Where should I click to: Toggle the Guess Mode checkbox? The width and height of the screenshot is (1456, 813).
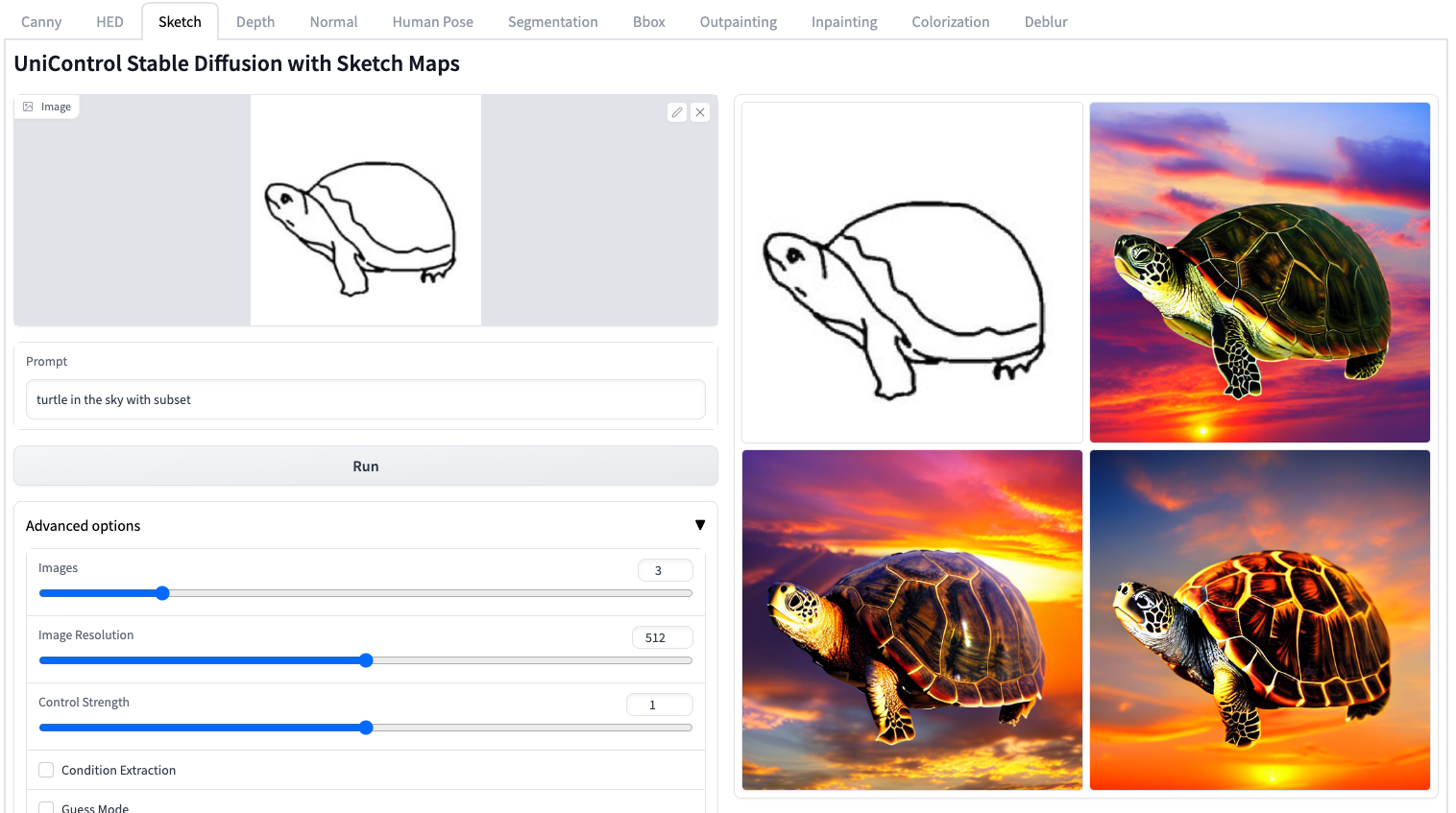[46, 807]
